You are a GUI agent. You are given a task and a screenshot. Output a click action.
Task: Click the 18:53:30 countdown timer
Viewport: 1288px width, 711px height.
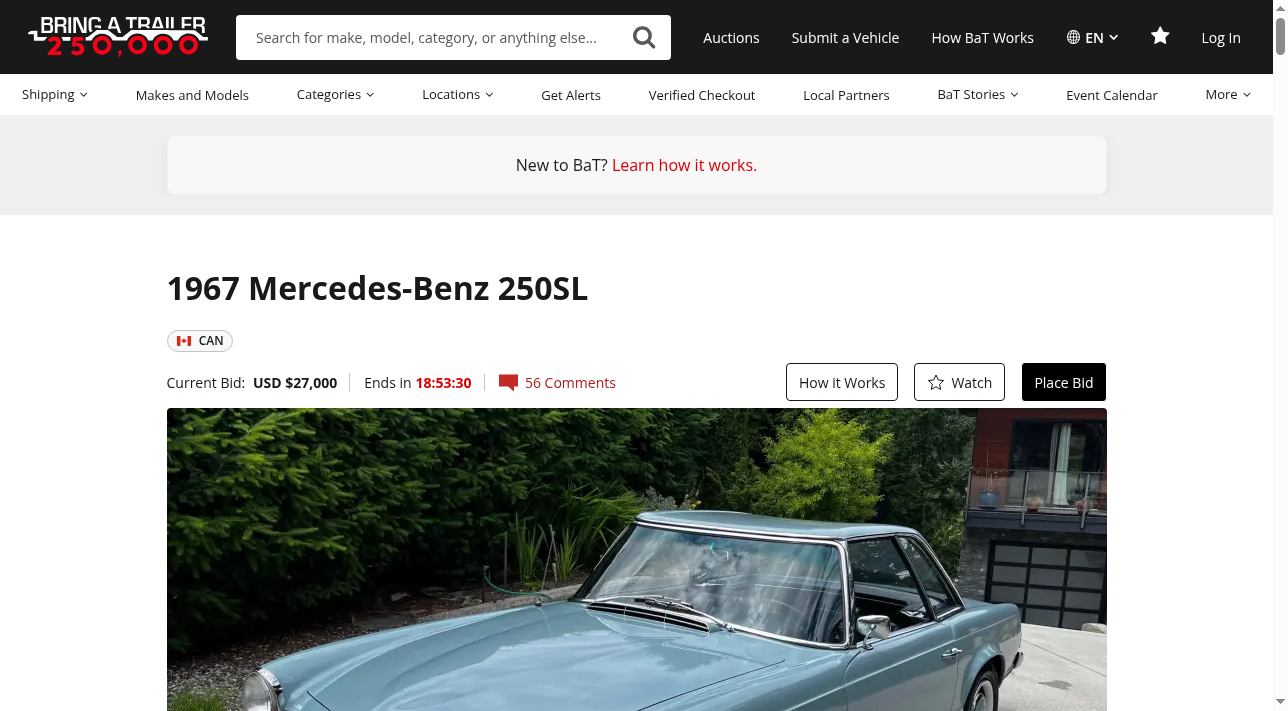(443, 383)
